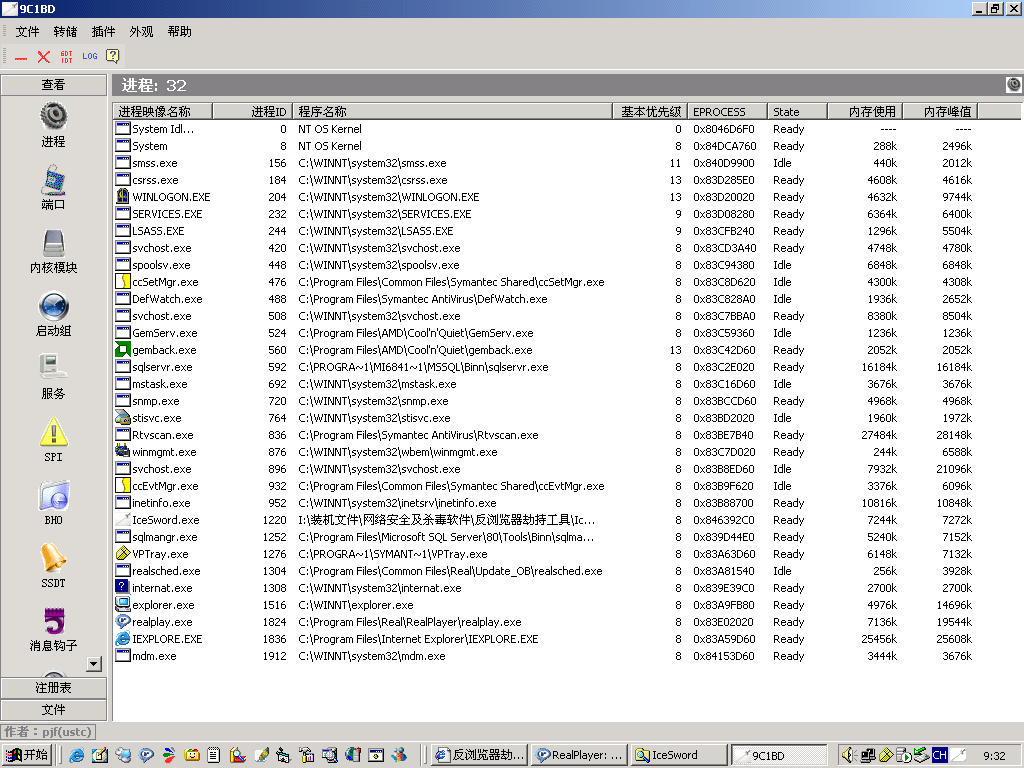Open the LOG toolbar button

90,57
